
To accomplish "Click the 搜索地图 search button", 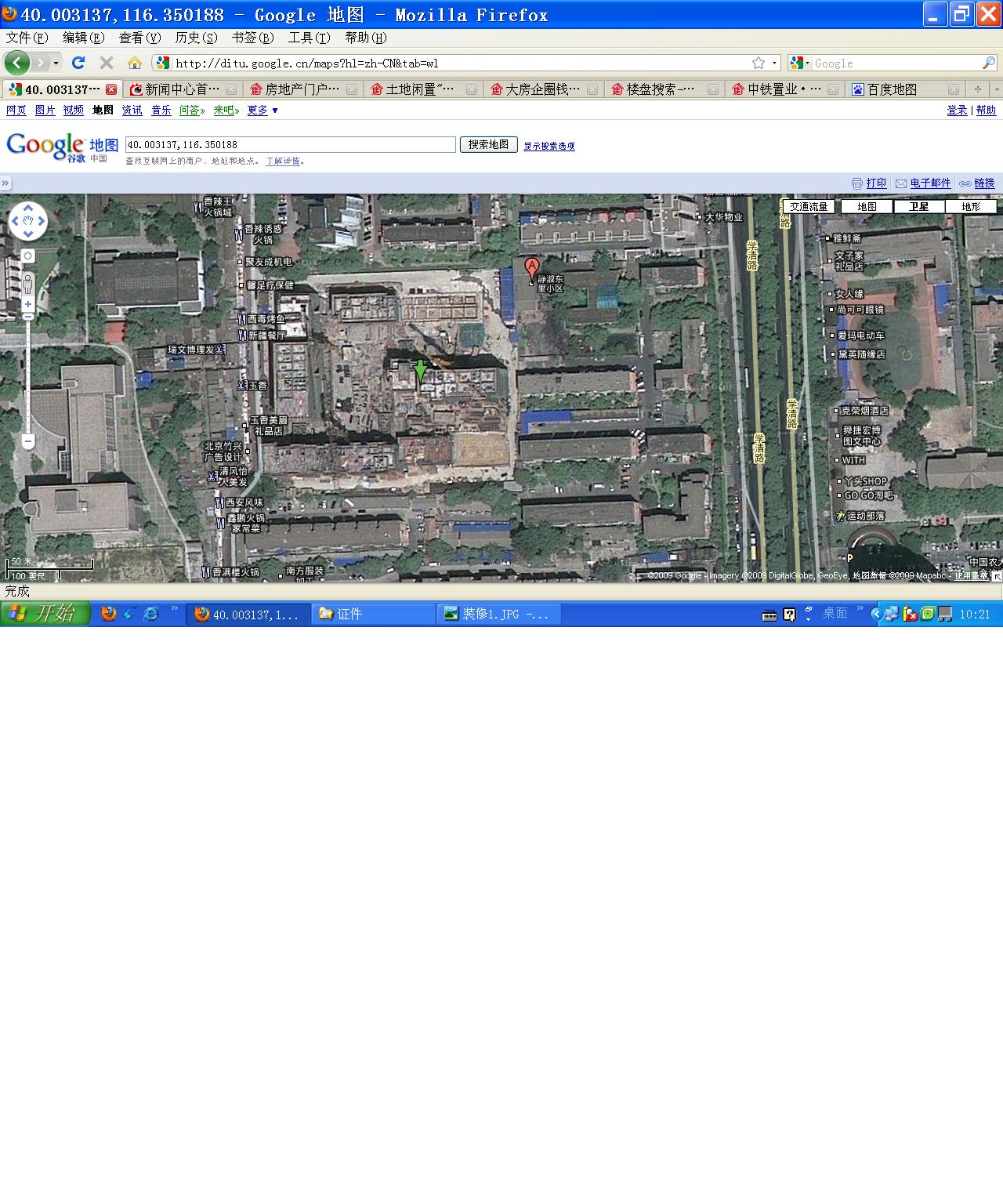I will (488, 144).
